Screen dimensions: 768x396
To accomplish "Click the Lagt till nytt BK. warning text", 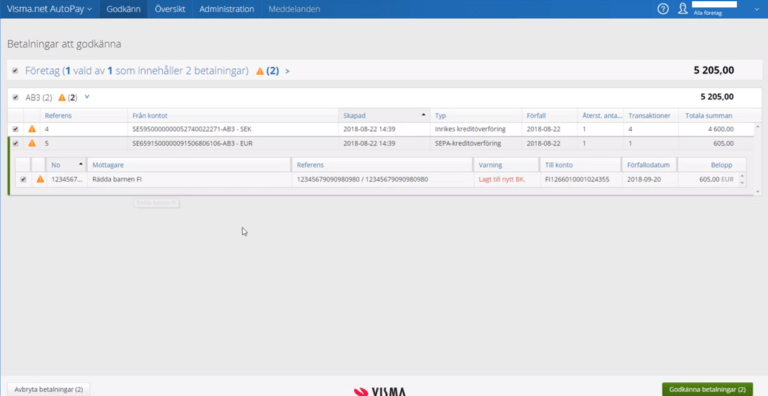I will (502, 179).
